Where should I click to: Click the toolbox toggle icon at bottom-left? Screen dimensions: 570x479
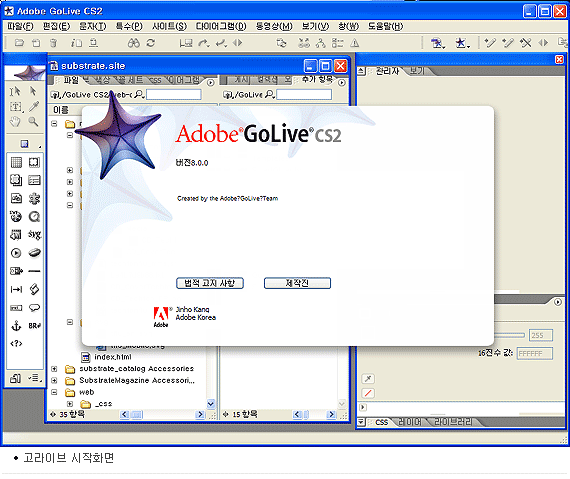click(x=16, y=378)
